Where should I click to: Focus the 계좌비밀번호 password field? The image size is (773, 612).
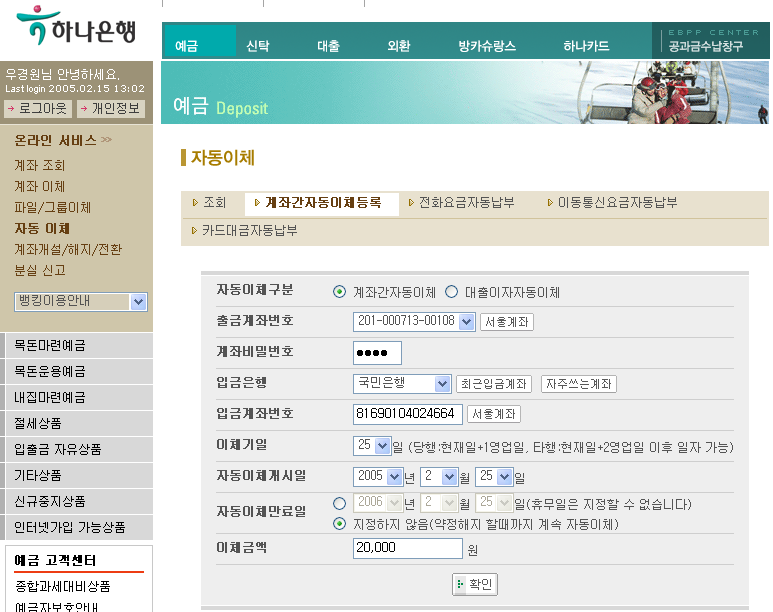click(377, 353)
